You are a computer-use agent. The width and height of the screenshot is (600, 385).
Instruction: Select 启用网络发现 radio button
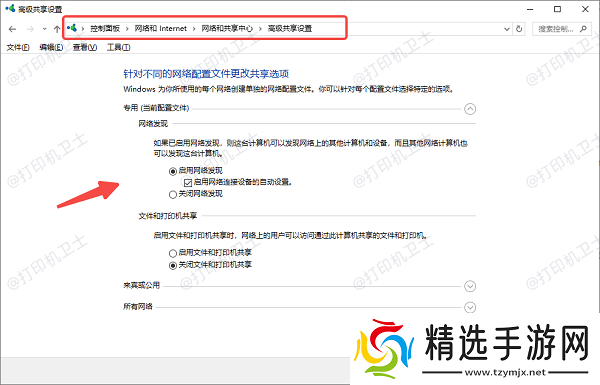click(173, 171)
